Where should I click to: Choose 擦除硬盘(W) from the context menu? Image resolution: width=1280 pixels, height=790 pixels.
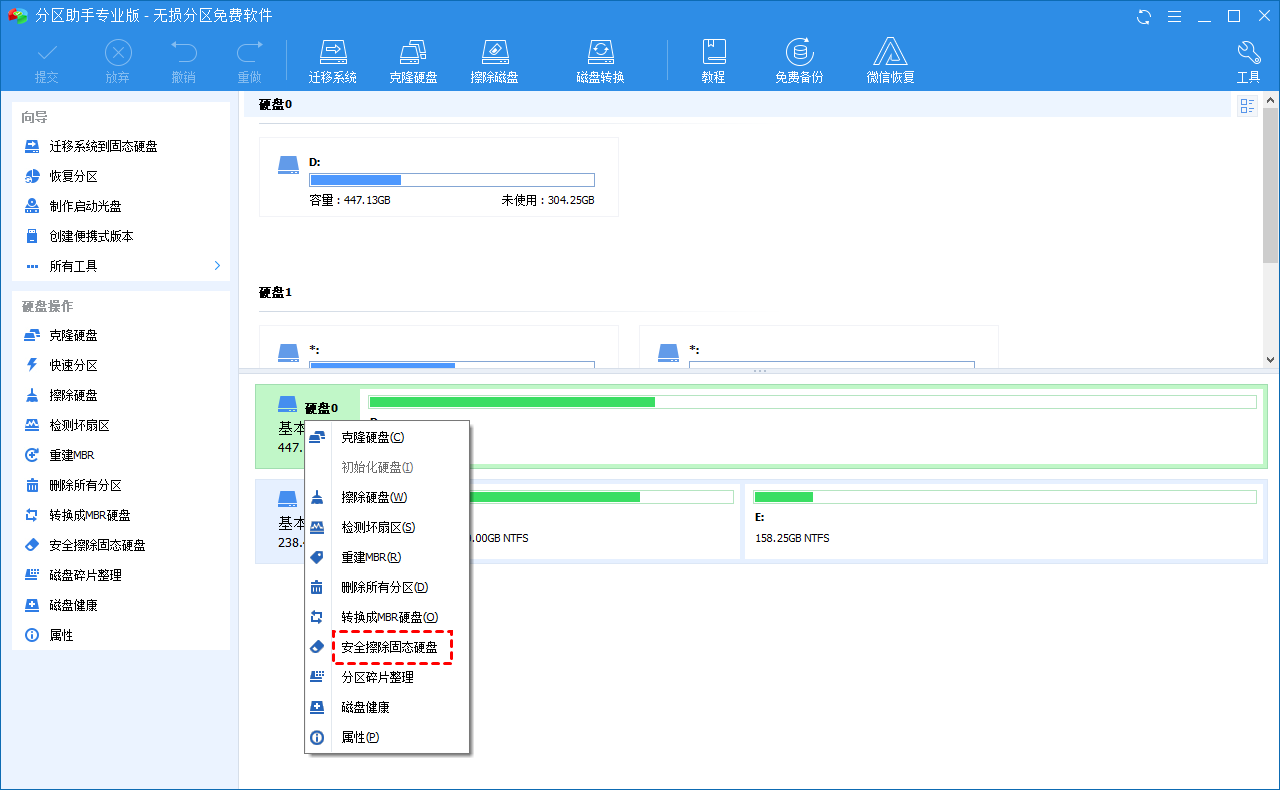(387, 497)
